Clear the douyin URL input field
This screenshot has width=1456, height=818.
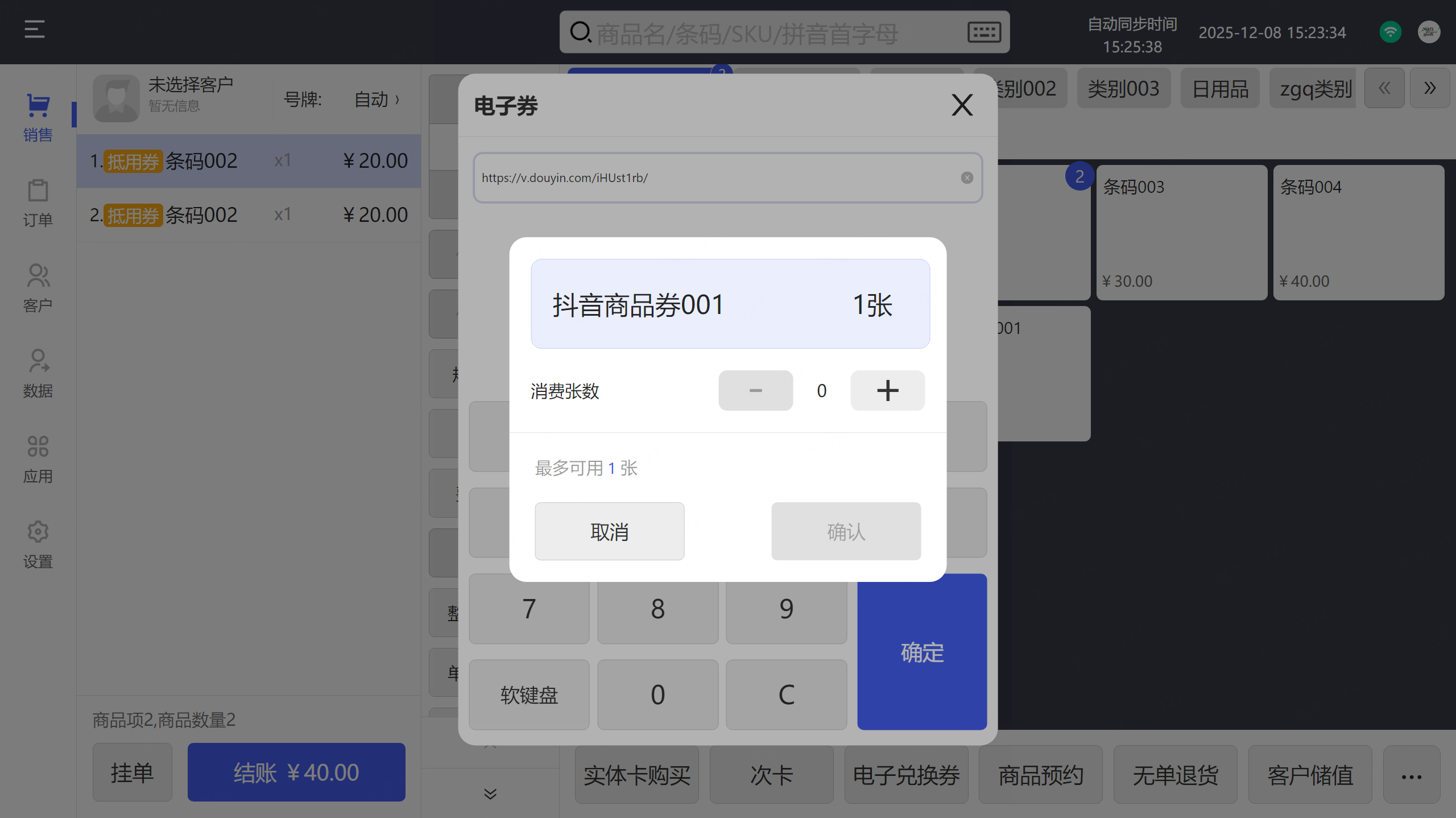(967, 177)
